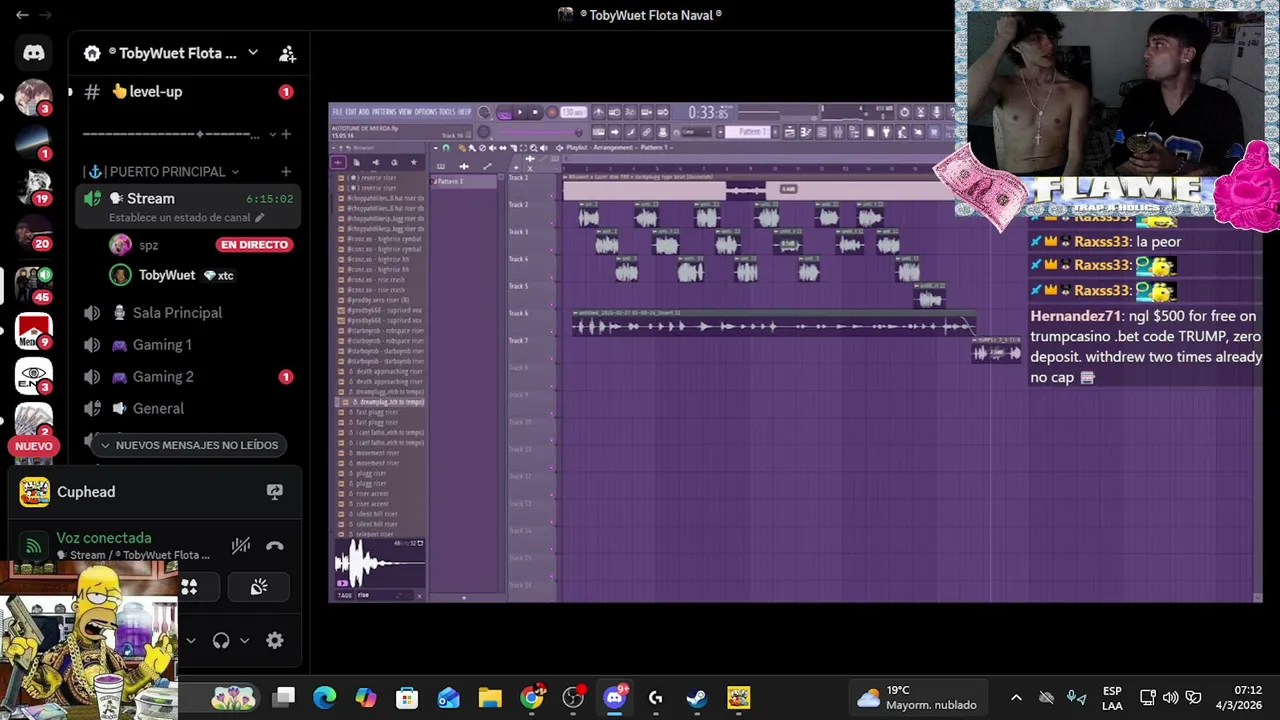Go back with the arrow at top left

click(x=22, y=15)
